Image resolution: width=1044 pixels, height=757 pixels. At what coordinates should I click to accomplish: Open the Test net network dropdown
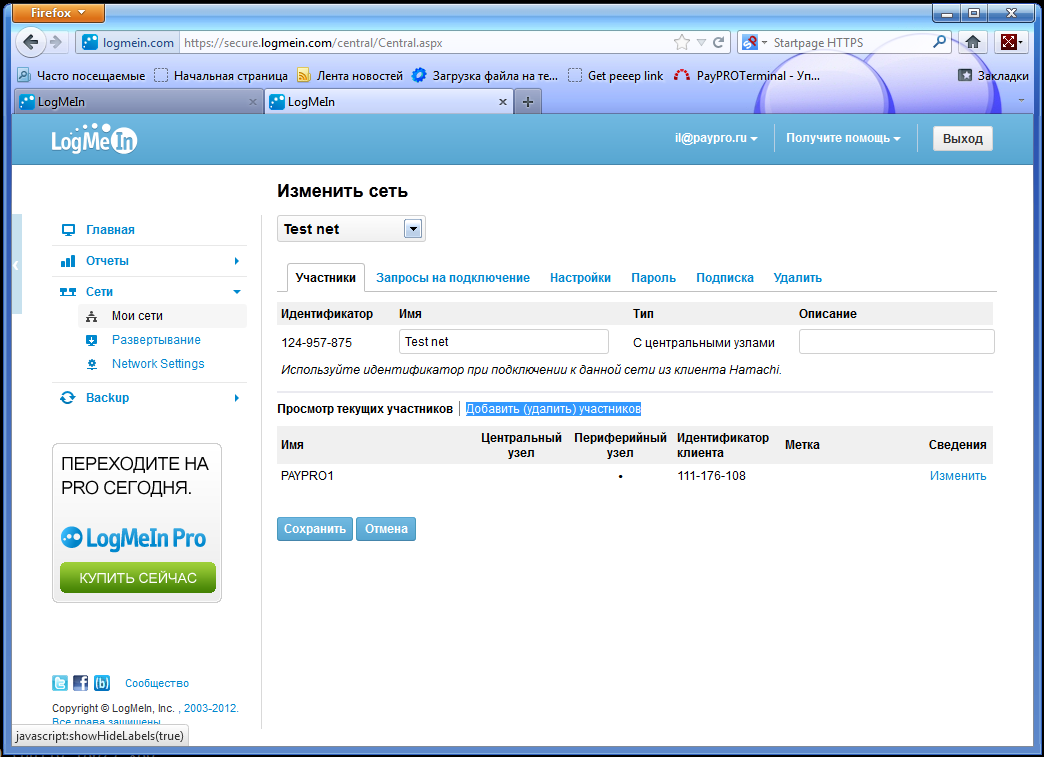click(x=412, y=229)
